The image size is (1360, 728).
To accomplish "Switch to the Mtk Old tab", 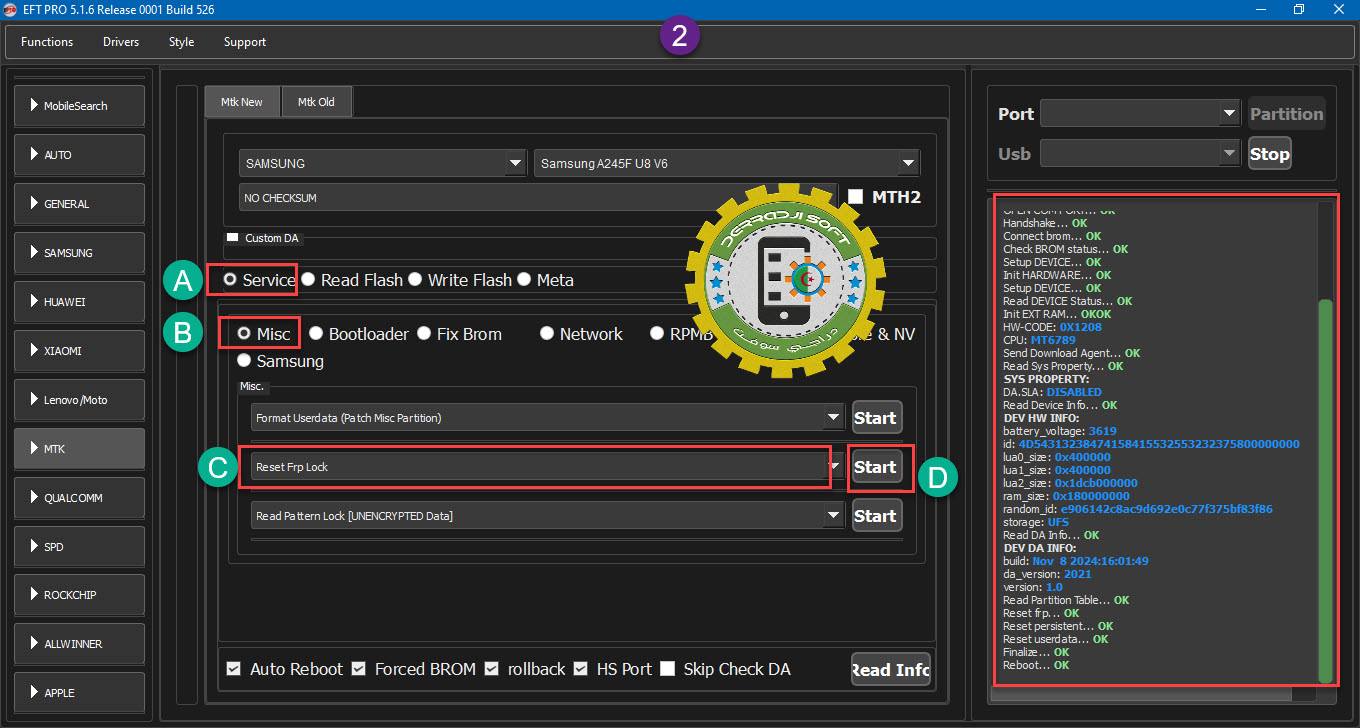I will 316,102.
